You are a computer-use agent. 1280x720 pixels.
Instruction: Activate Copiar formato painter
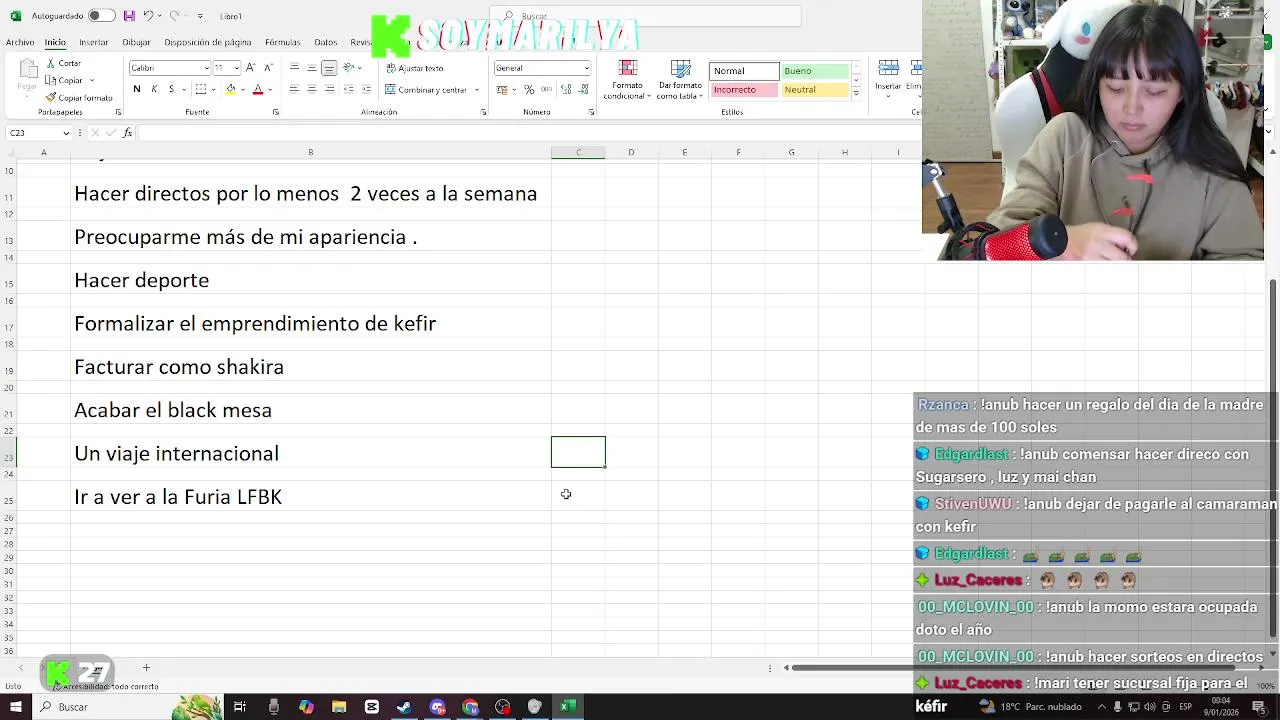pyautogui.click(x=79, y=97)
